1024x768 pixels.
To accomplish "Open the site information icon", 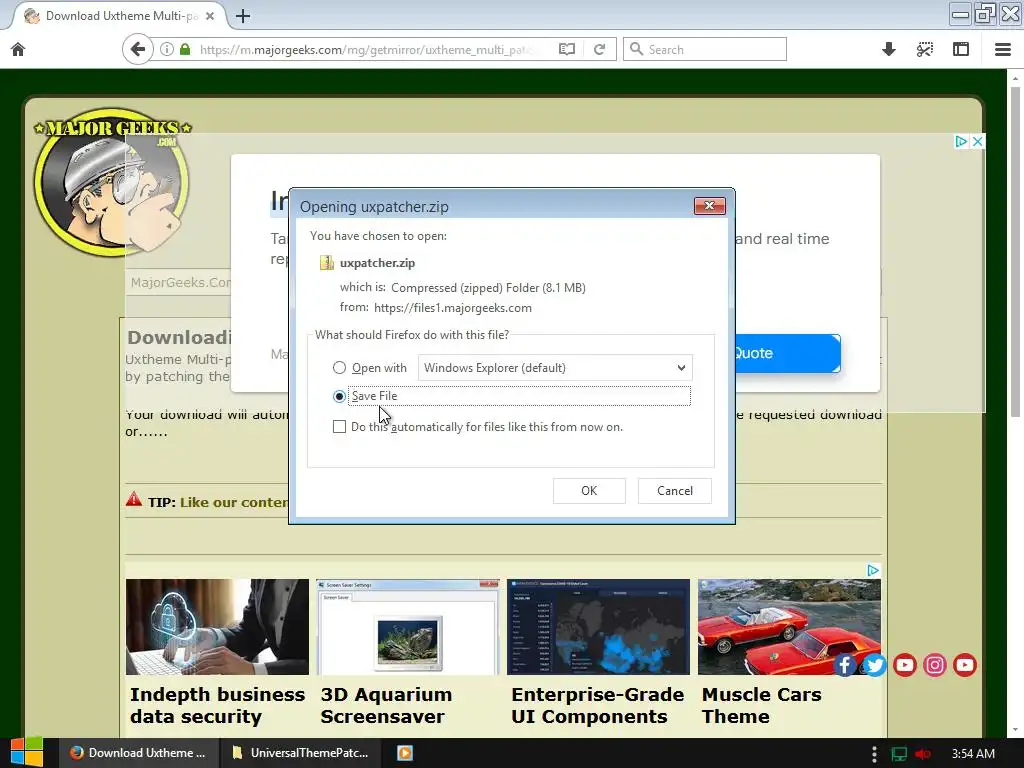I will 167,50.
